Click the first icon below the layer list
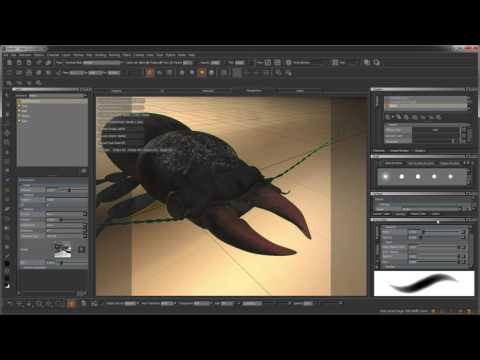Viewport: 480px width, 360px height. click(x=388, y=117)
